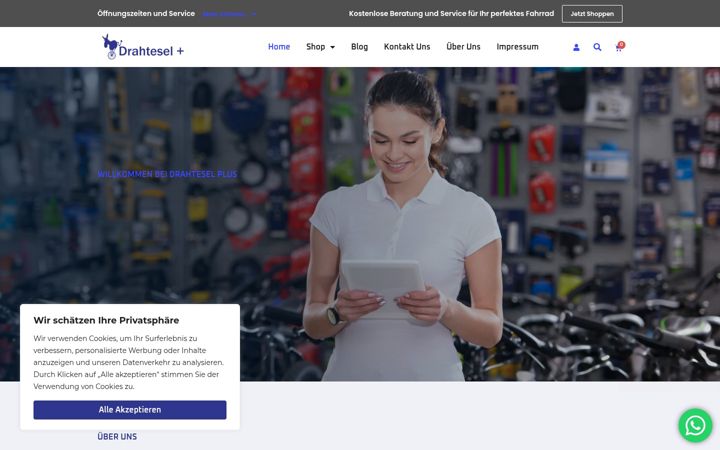Open the search magnifier icon
This screenshot has height=450, width=720.
tap(597, 47)
